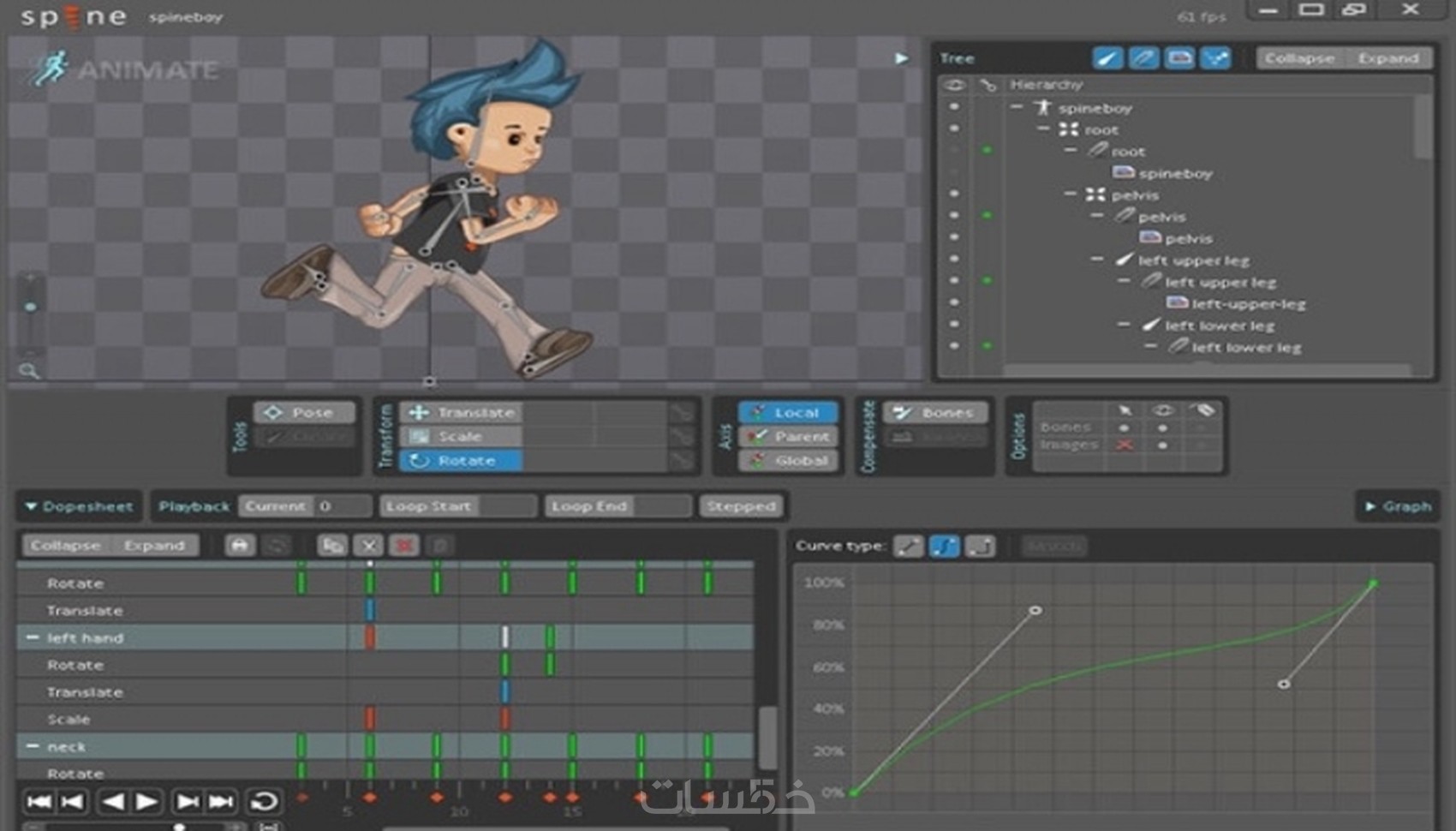Collapse the neck row in the dopesheet
1456x831 pixels.
pos(33,746)
